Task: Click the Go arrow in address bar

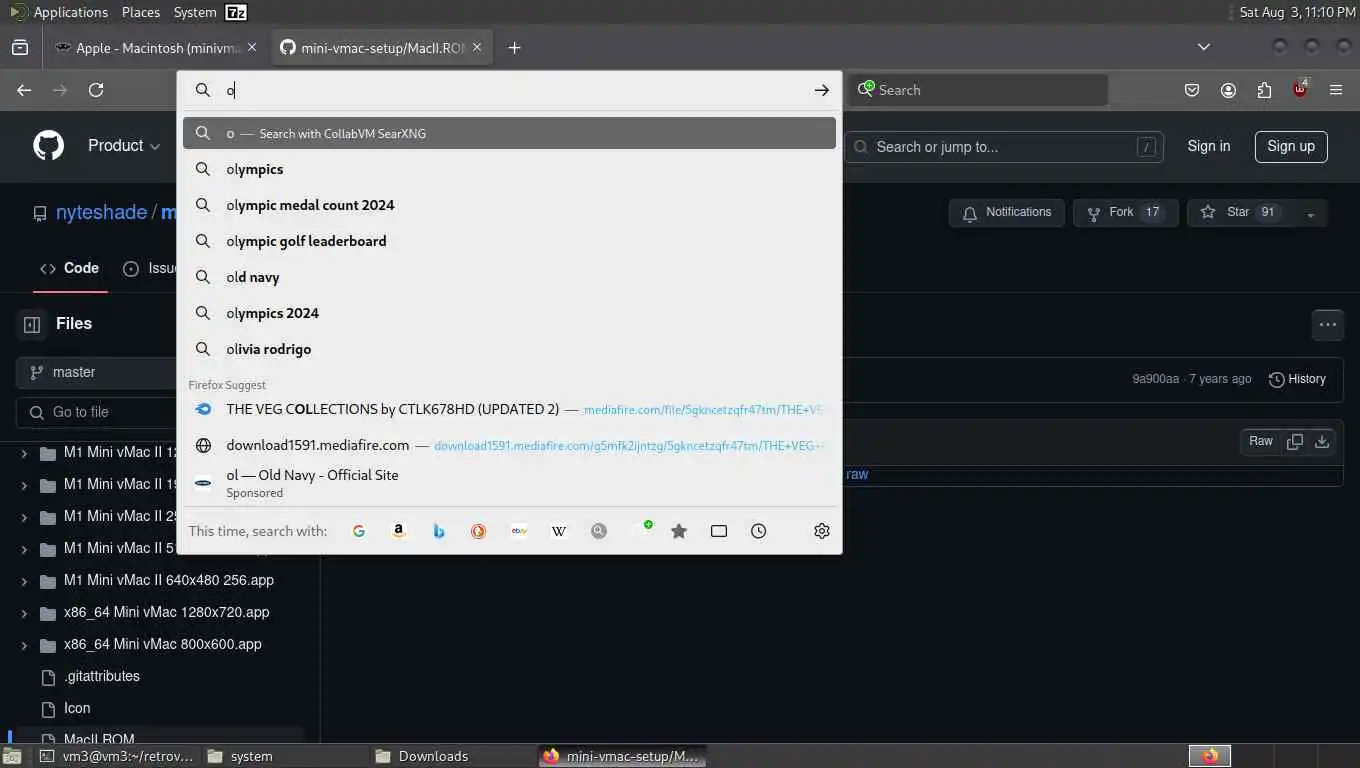Action: [x=821, y=90]
